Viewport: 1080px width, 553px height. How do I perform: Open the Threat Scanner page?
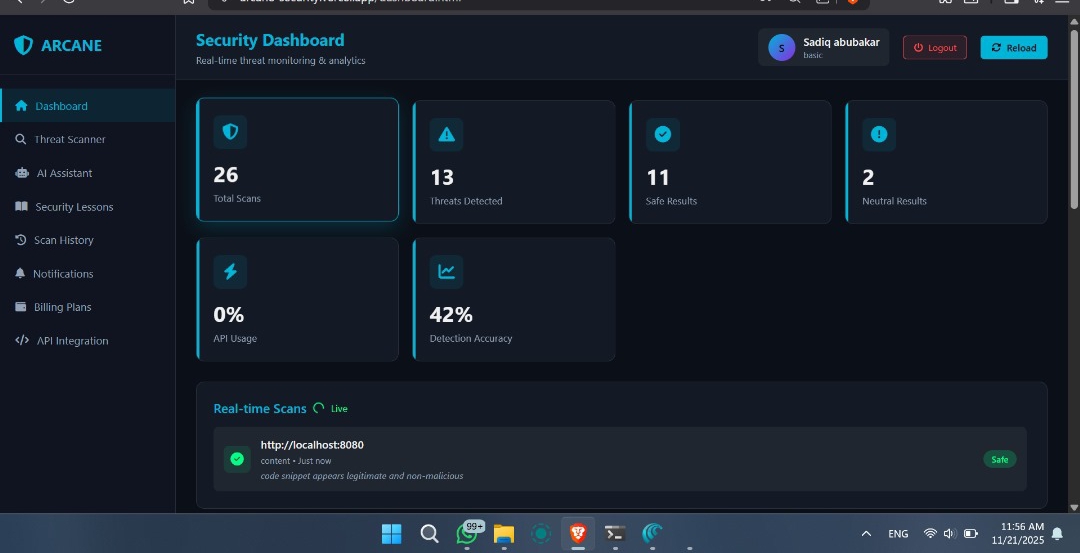coord(87,139)
